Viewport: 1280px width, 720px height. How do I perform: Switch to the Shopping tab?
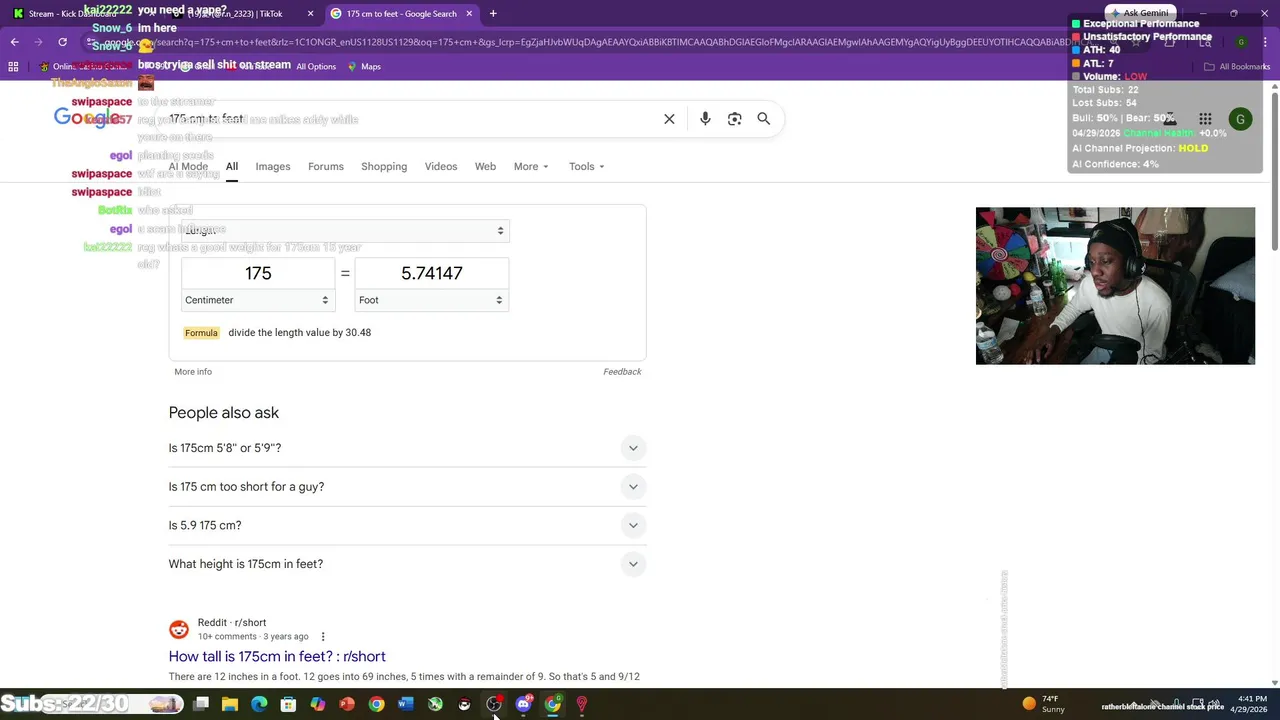tap(384, 167)
